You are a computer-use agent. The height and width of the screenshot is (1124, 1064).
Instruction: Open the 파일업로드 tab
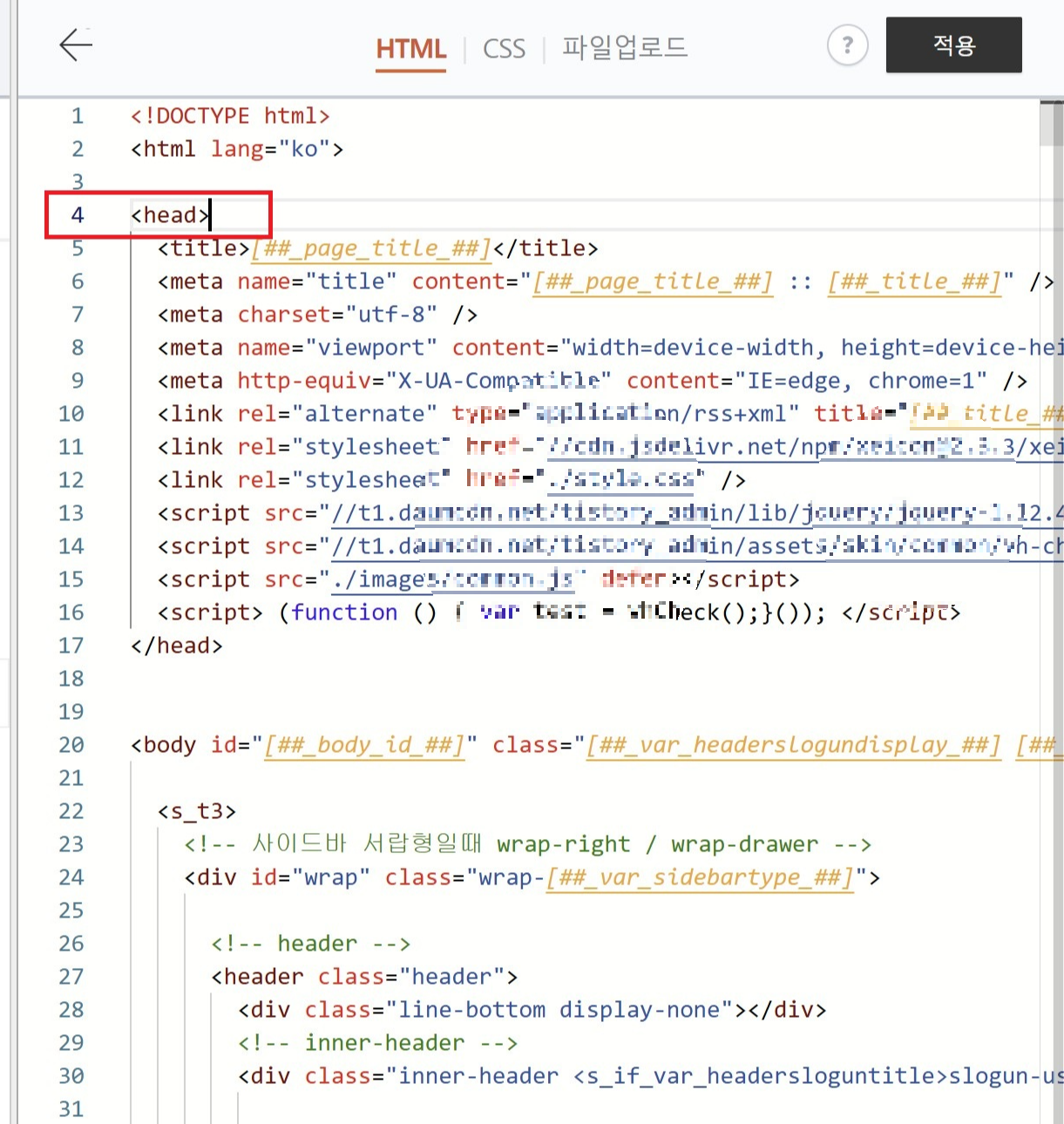[625, 47]
